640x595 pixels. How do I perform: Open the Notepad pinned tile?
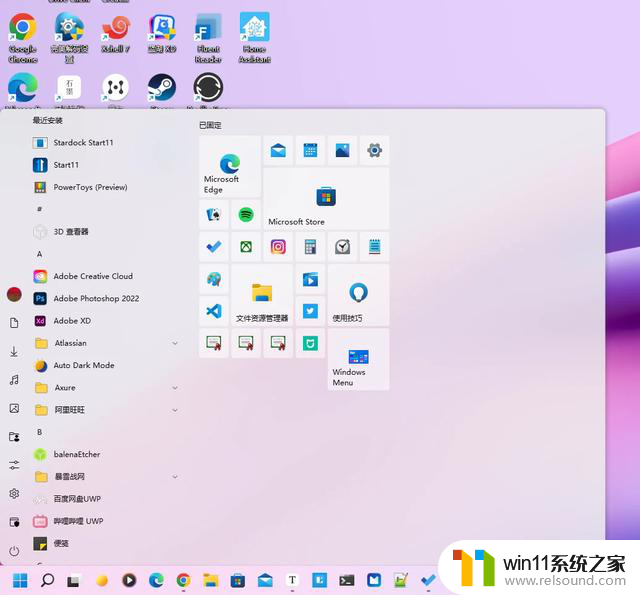tap(374, 246)
